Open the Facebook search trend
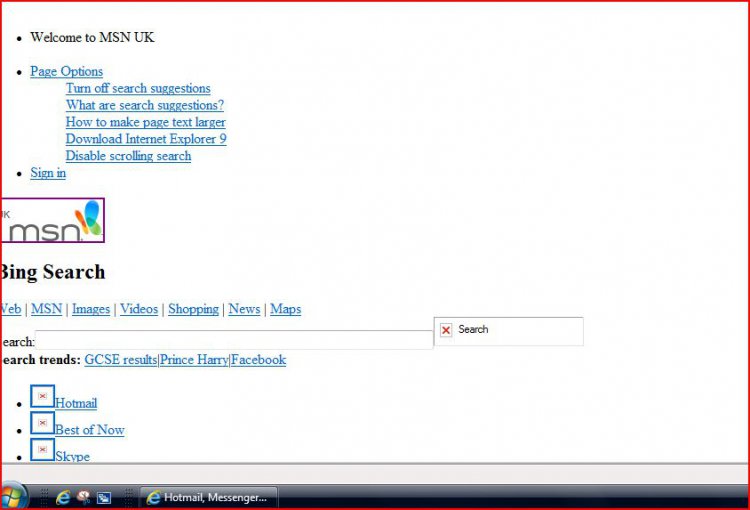 pyautogui.click(x=259, y=360)
